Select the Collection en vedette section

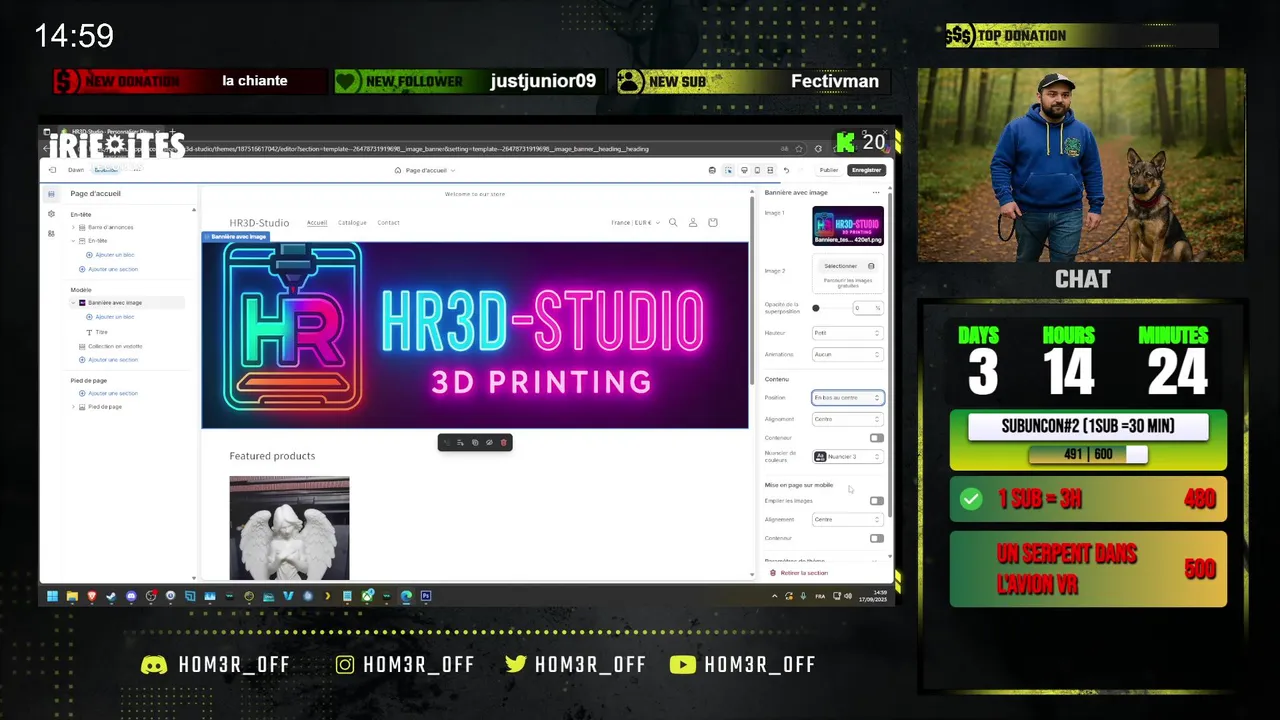pyautogui.click(x=115, y=346)
